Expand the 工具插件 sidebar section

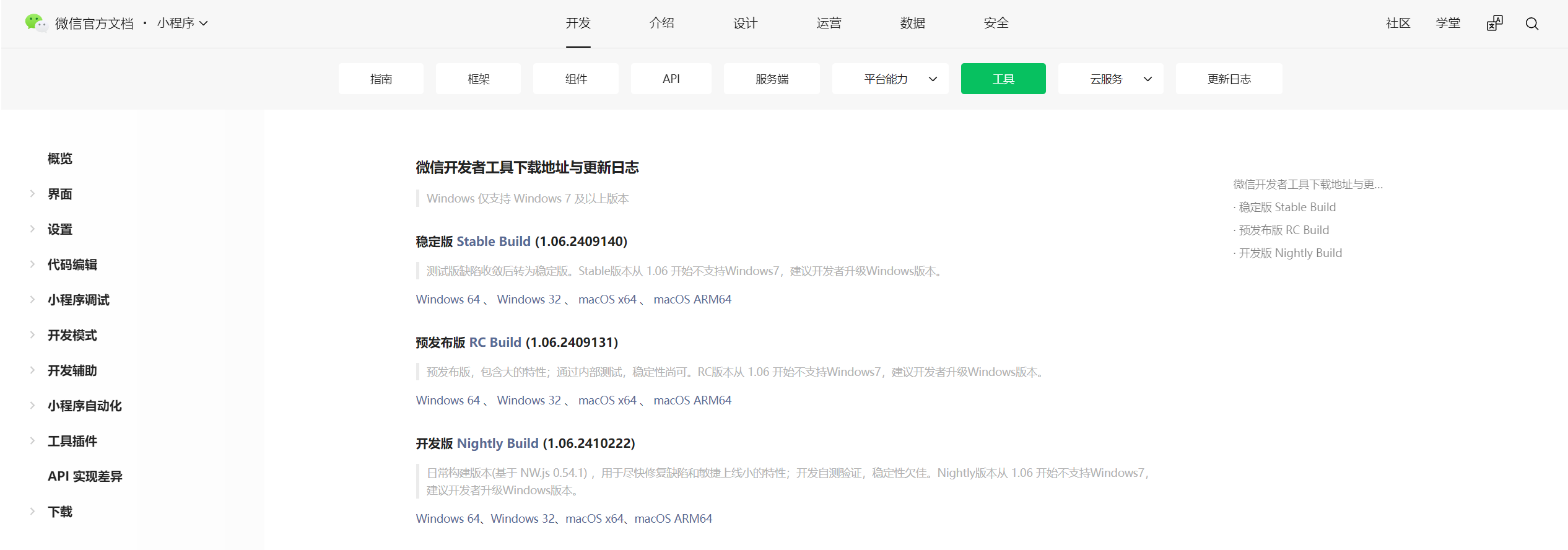coord(32,441)
